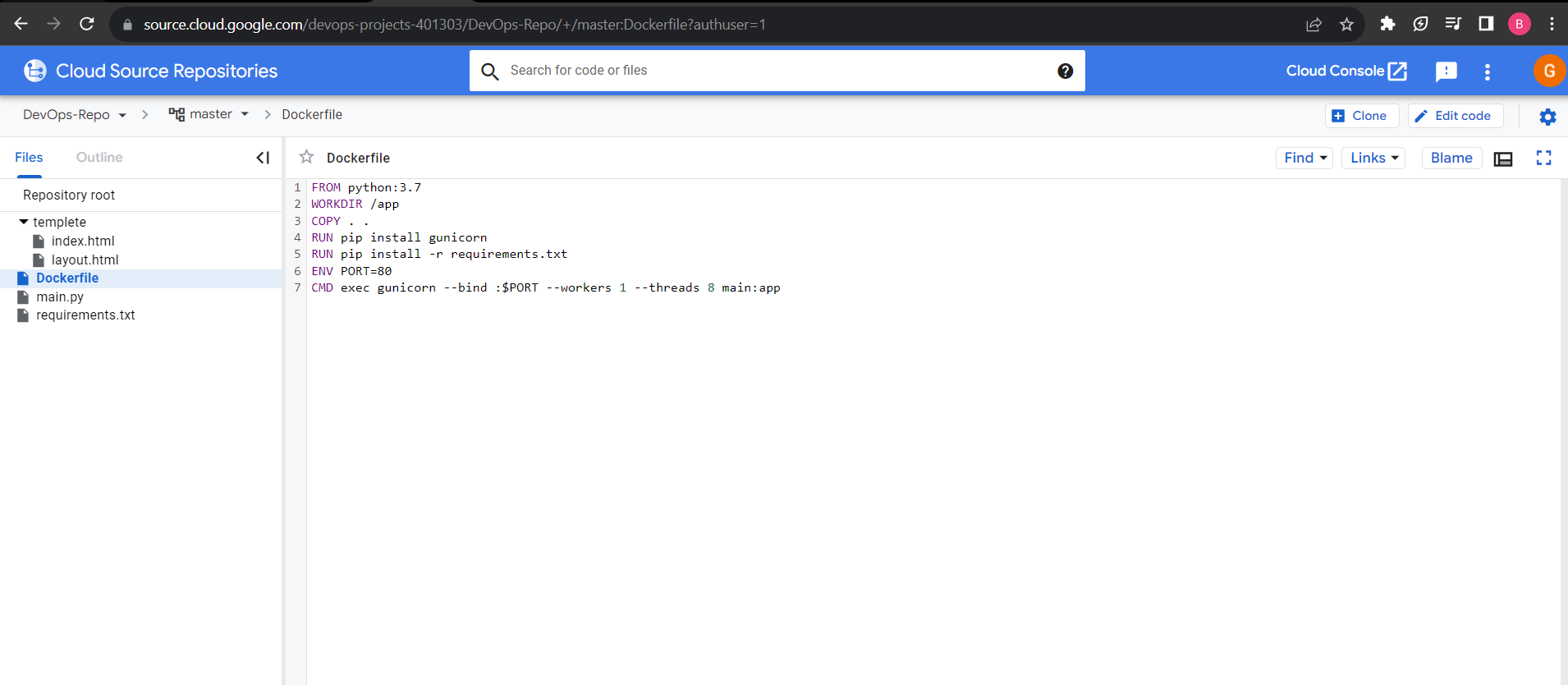Open the Links dropdown menu
Screen dimensions: 1568x685
pyautogui.click(x=1373, y=158)
